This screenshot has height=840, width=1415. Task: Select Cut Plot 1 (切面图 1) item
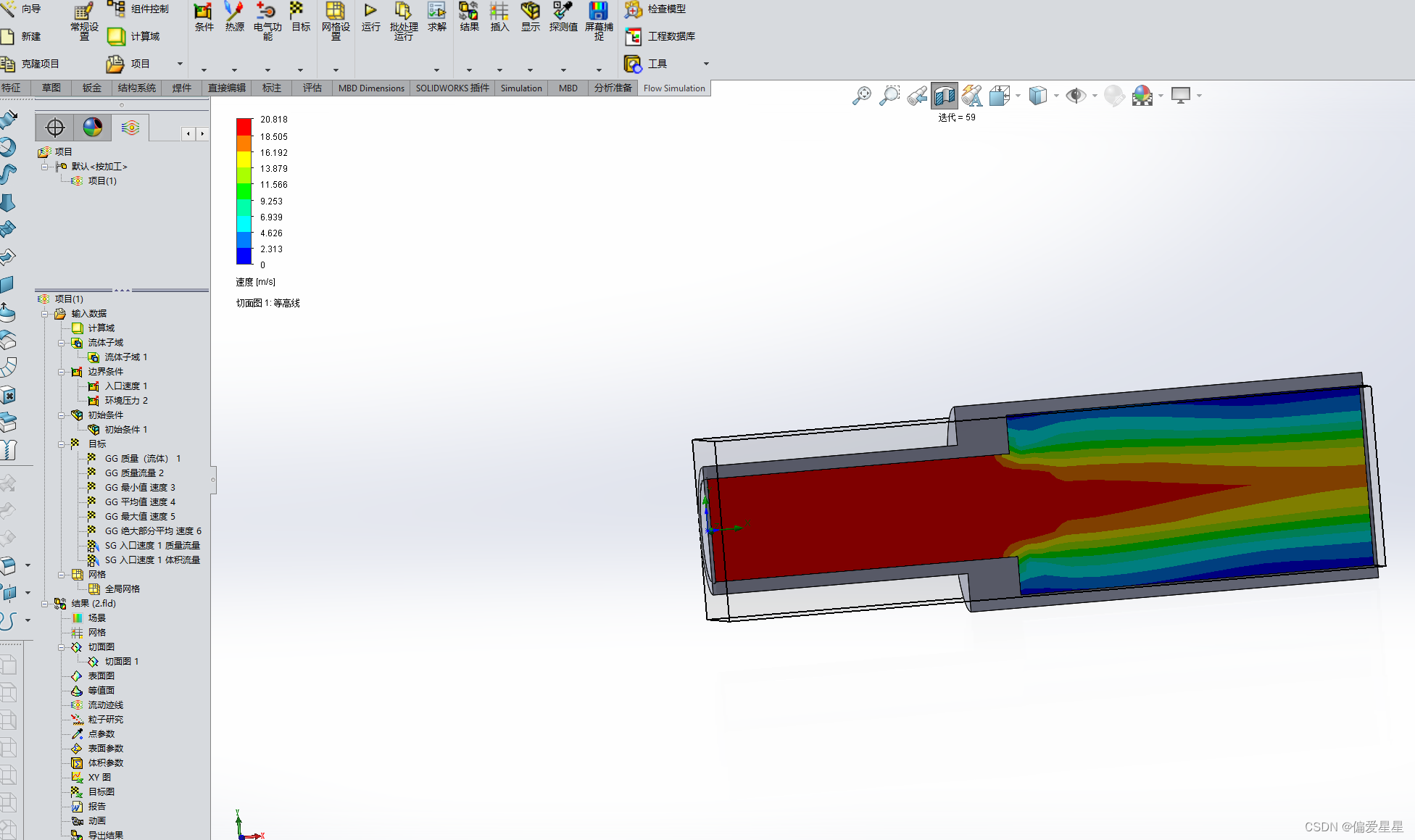[121, 662]
